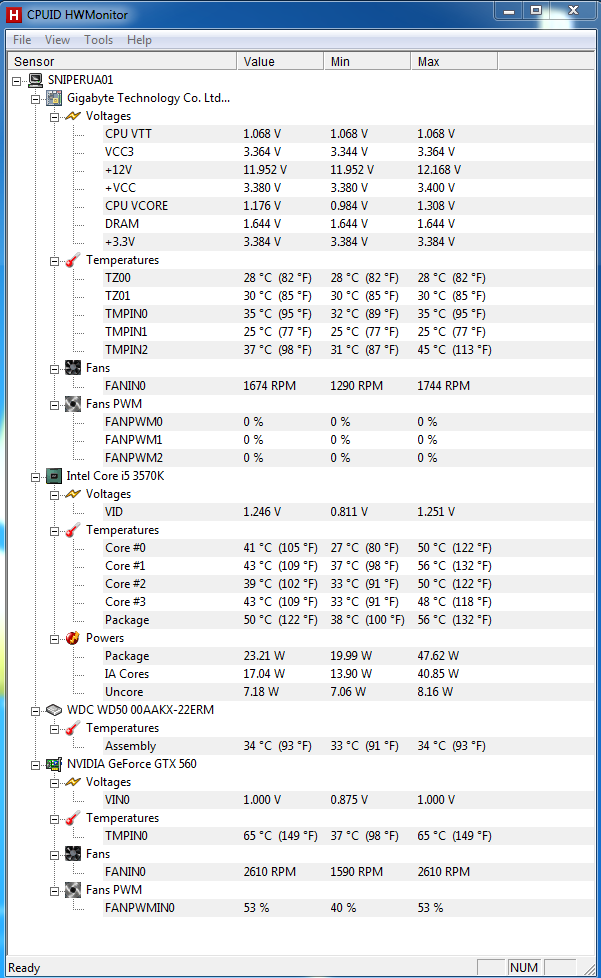Screen dimensions: 601x978
Task: Click the NVIDIA GeForce graphics card icon
Action: pos(55,764)
